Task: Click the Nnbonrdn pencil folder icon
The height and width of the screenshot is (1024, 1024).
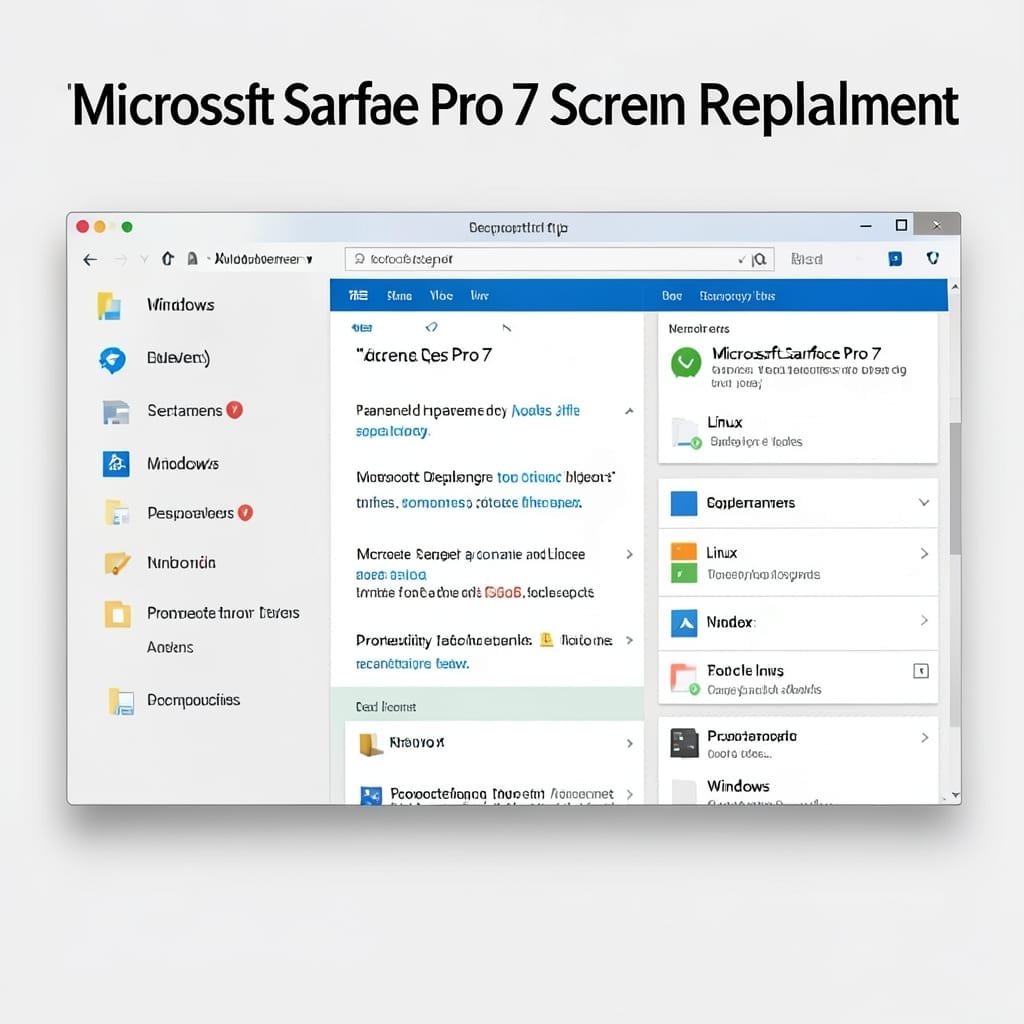Action: point(117,563)
